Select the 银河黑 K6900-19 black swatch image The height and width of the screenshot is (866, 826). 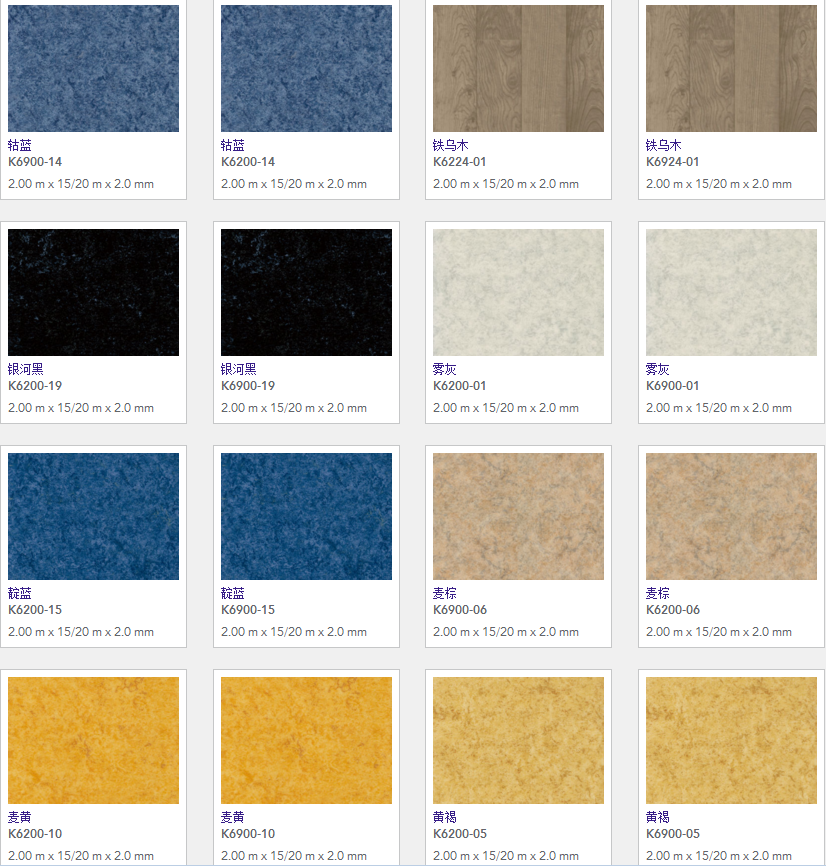pyautogui.click(x=306, y=292)
